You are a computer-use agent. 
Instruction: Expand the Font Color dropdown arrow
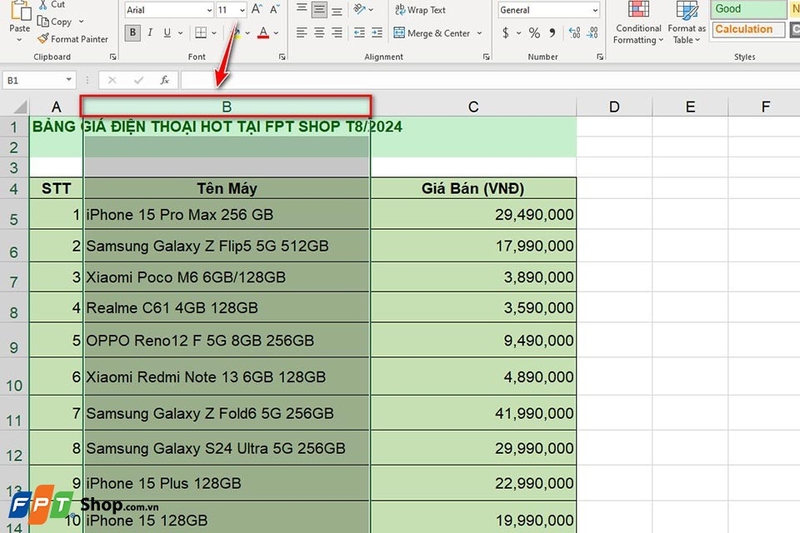pyautogui.click(x=276, y=33)
